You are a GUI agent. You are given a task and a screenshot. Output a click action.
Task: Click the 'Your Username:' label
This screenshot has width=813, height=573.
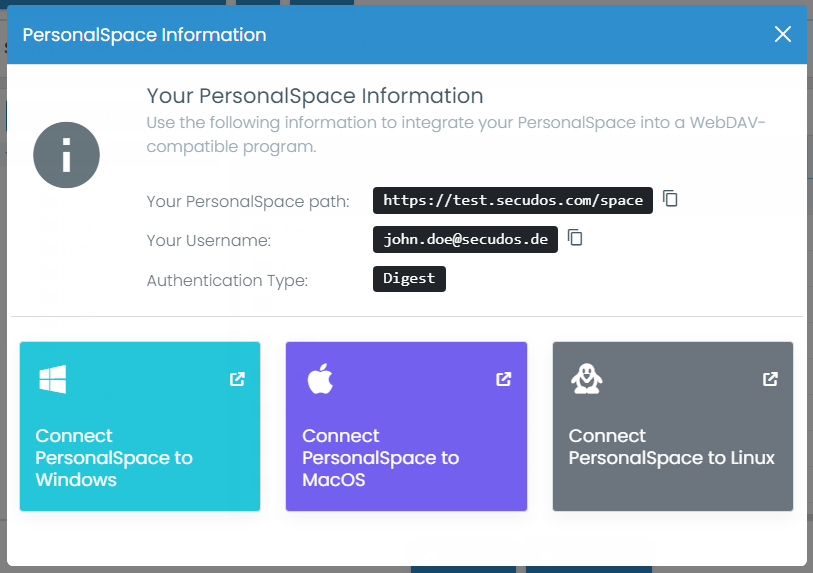coord(208,241)
